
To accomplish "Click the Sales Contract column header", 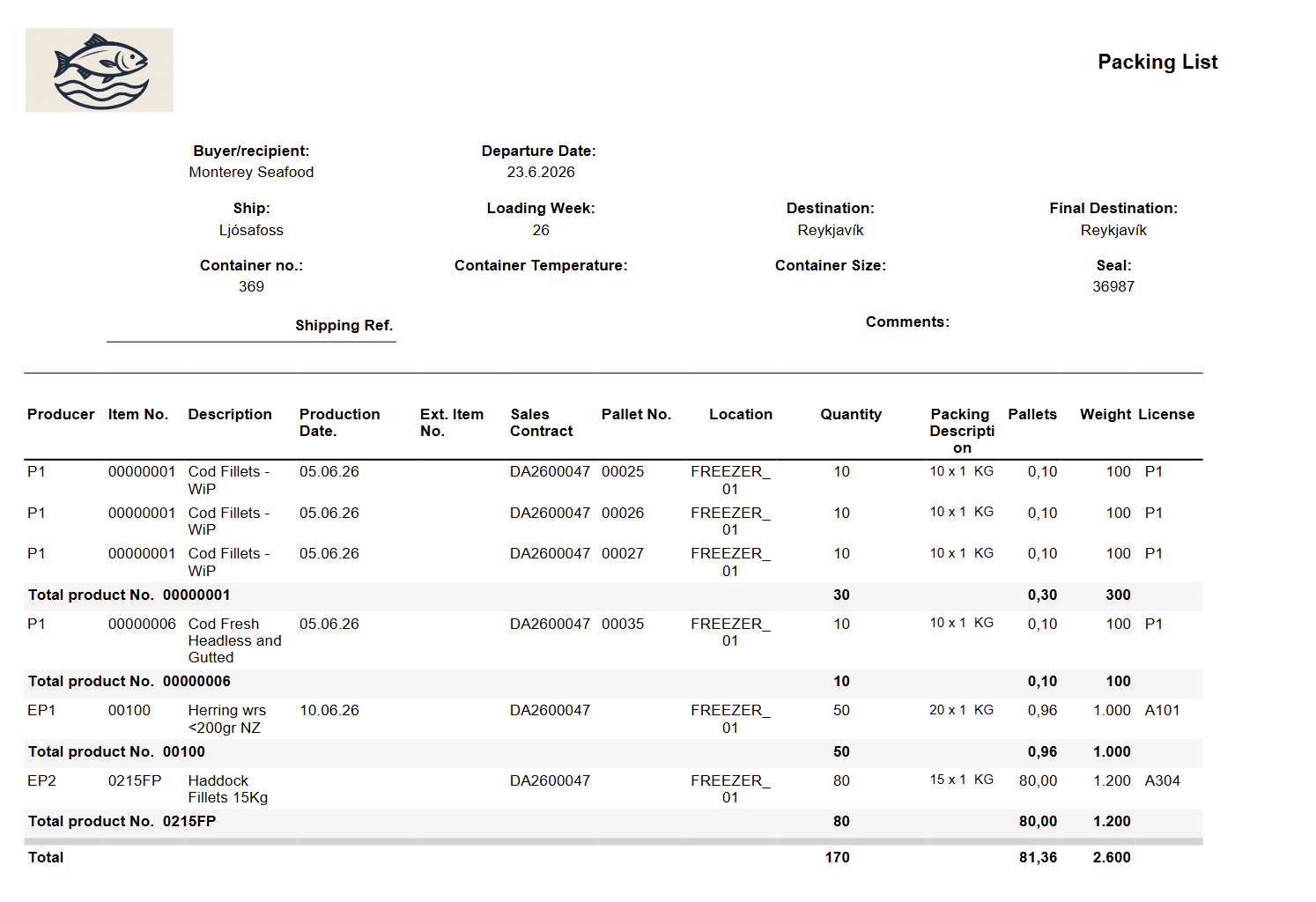I will pyautogui.click(x=541, y=422).
